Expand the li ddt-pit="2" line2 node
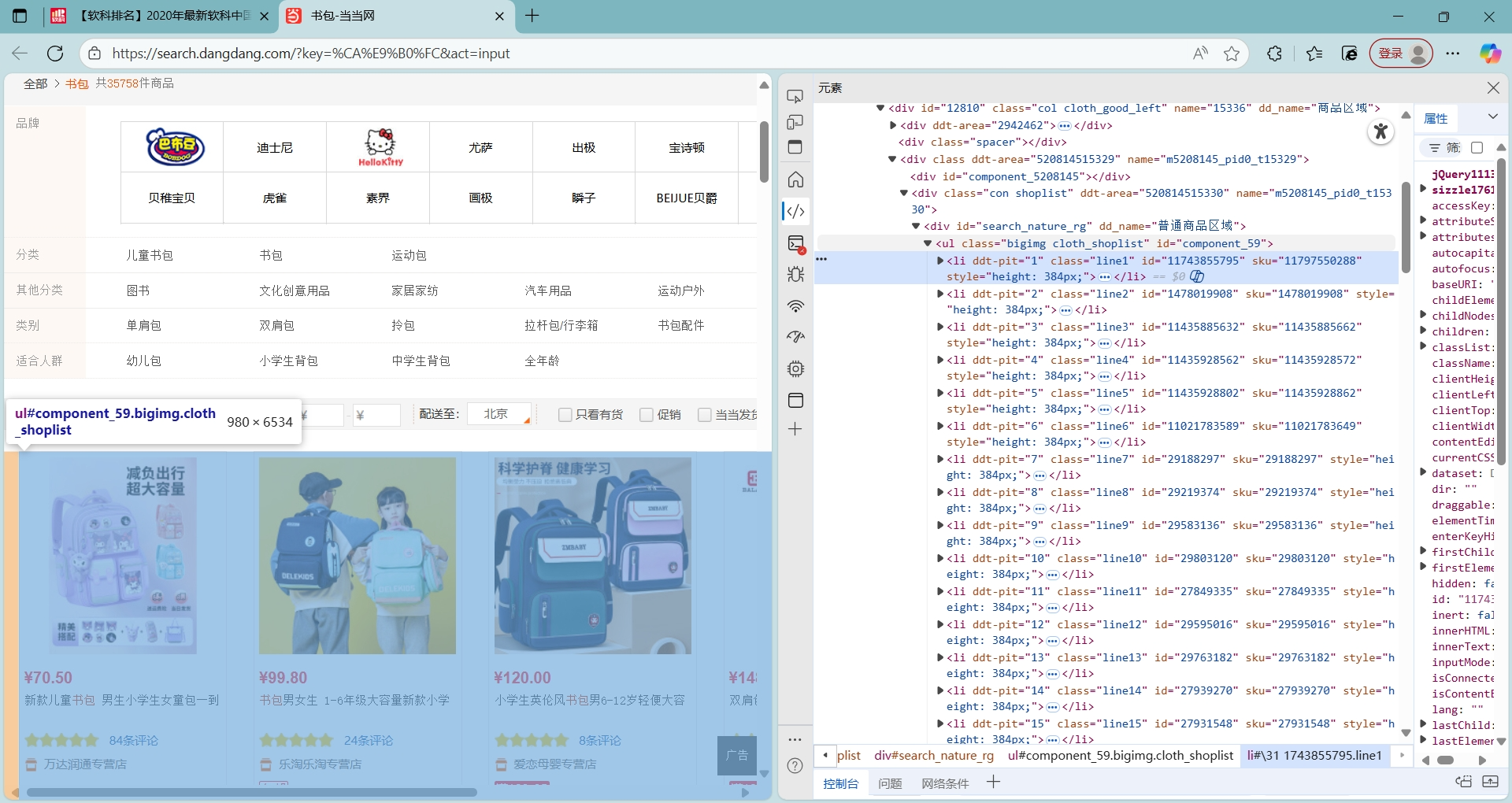This screenshot has width=1512, height=803. click(940, 294)
